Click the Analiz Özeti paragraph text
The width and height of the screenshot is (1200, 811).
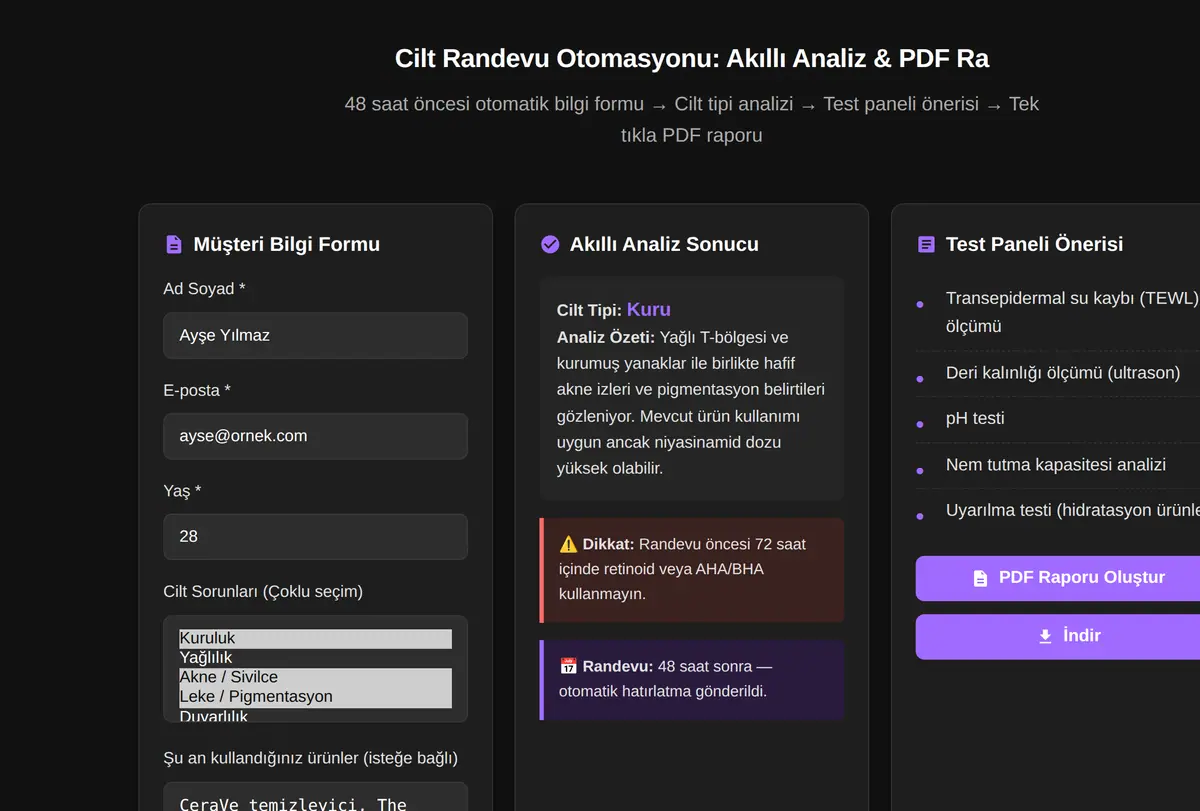tap(691, 402)
